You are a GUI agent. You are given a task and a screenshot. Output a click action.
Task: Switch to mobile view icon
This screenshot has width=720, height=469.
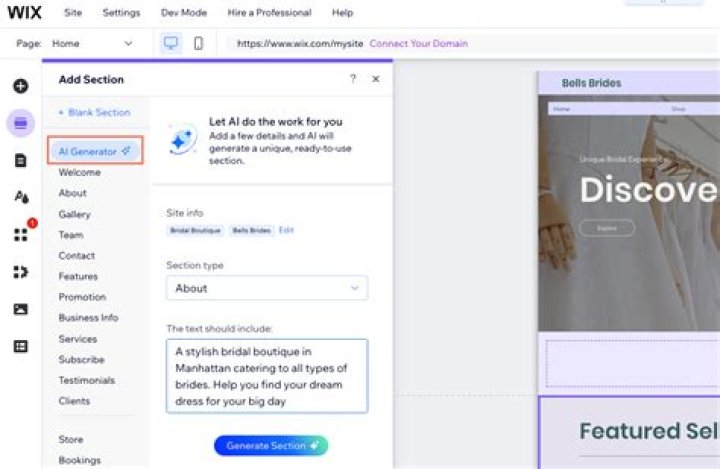[198, 43]
